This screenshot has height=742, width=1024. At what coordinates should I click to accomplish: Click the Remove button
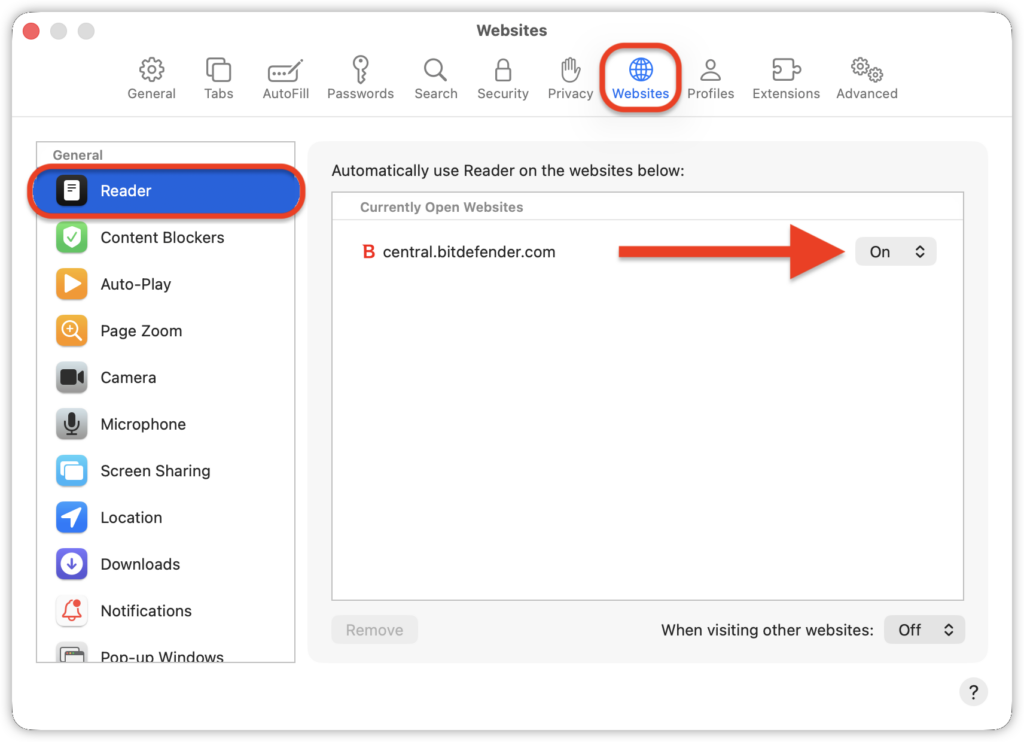pos(374,630)
